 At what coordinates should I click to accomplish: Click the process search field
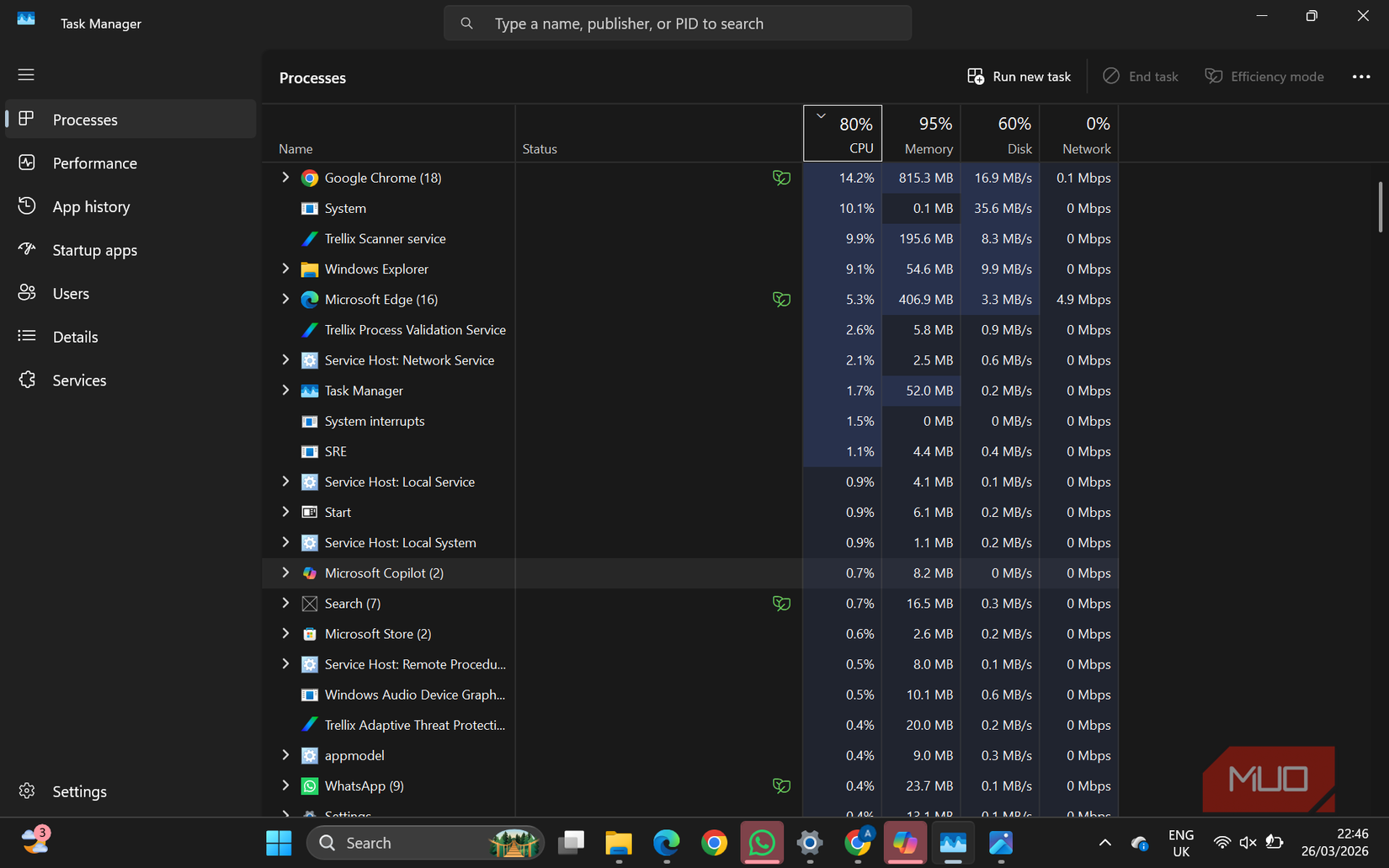click(x=677, y=23)
